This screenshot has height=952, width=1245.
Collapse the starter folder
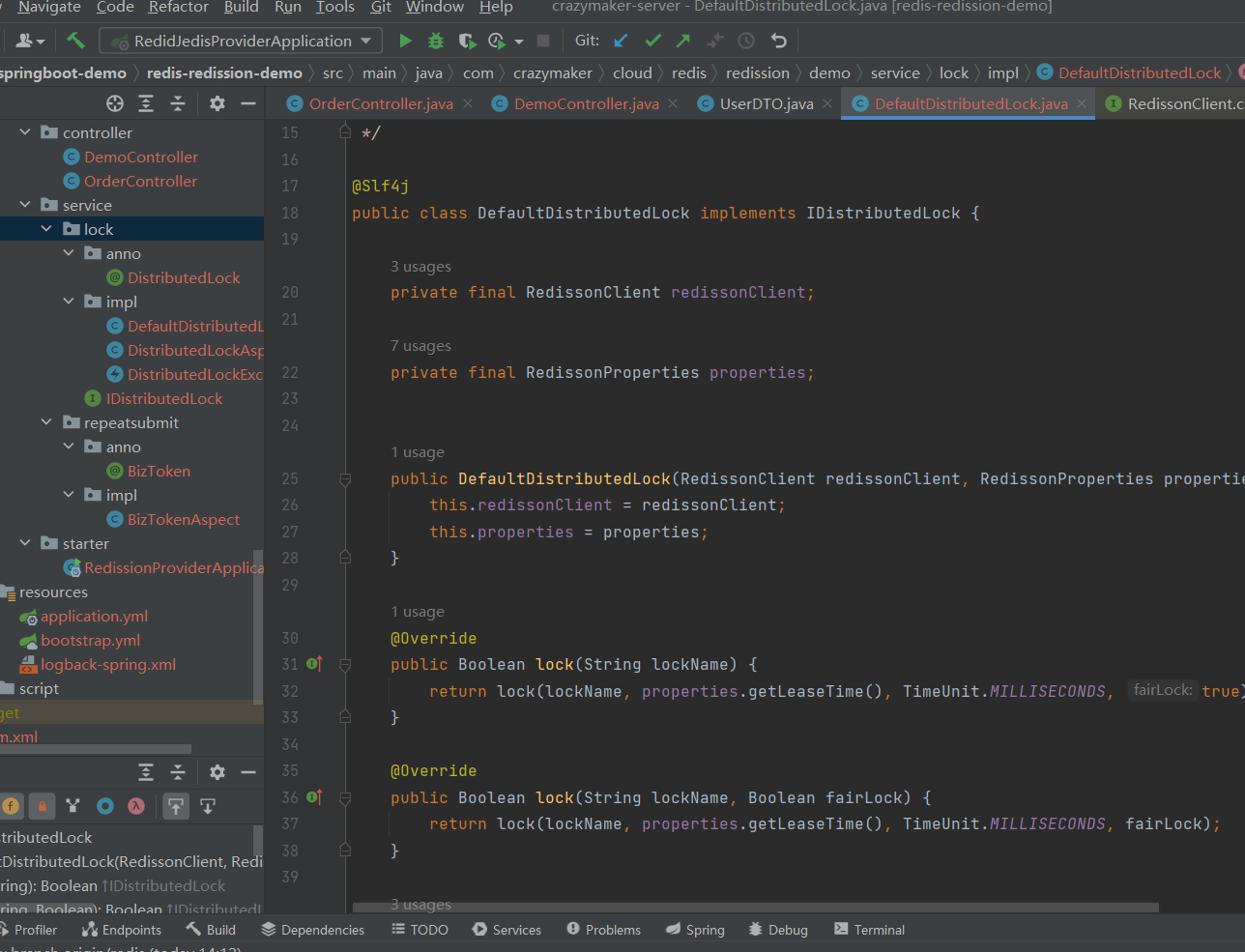tap(25, 543)
